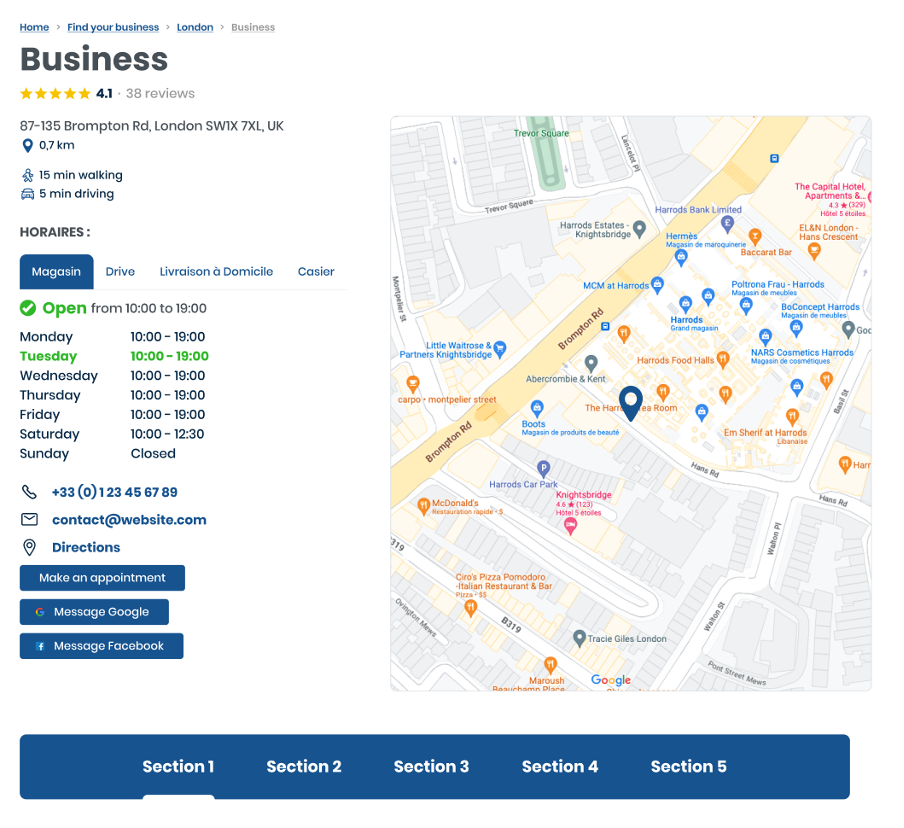Image resolution: width=904 pixels, height=828 pixels.
Task: Open the Directions link
Action: coord(86,547)
